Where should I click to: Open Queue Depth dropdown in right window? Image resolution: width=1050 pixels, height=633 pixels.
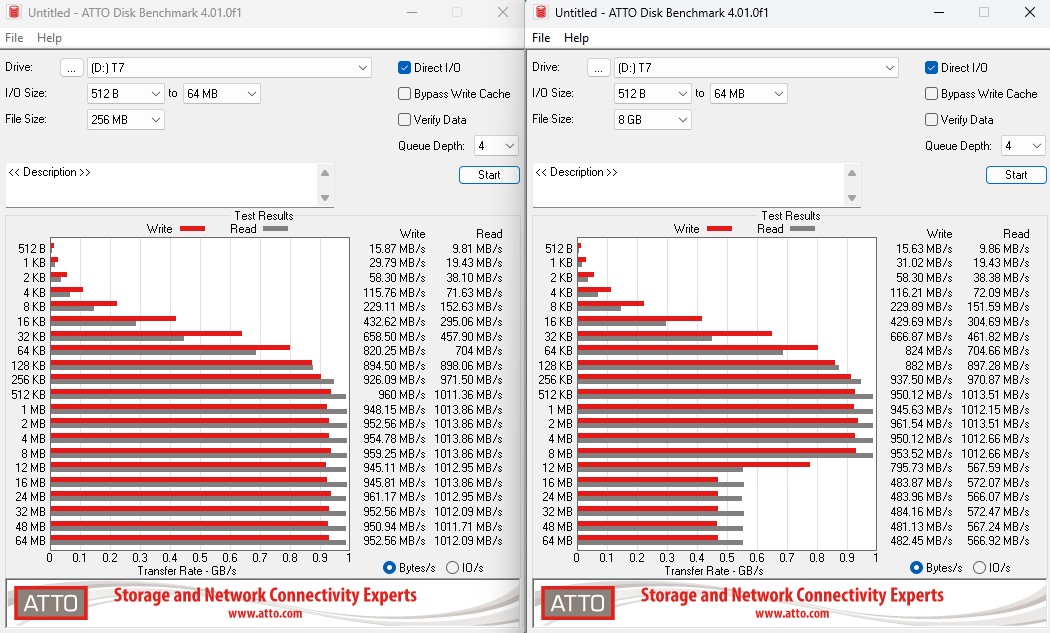[1023, 145]
